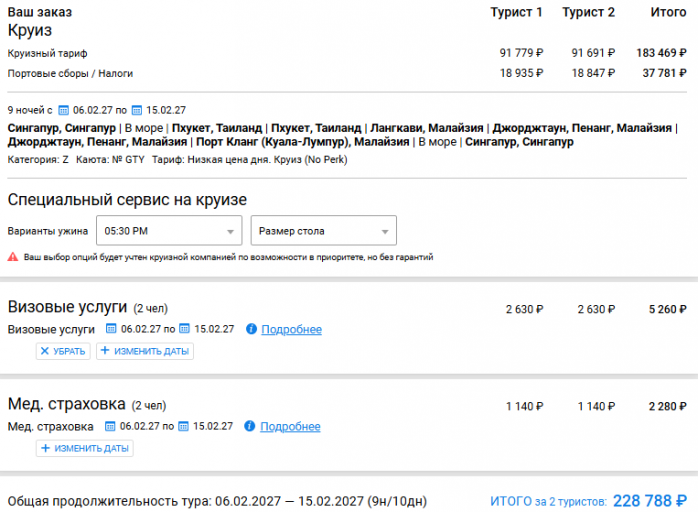Click the 'Портовые сборы / Налоги' row label
Screen dimensions: 698x512
point(70,73)
